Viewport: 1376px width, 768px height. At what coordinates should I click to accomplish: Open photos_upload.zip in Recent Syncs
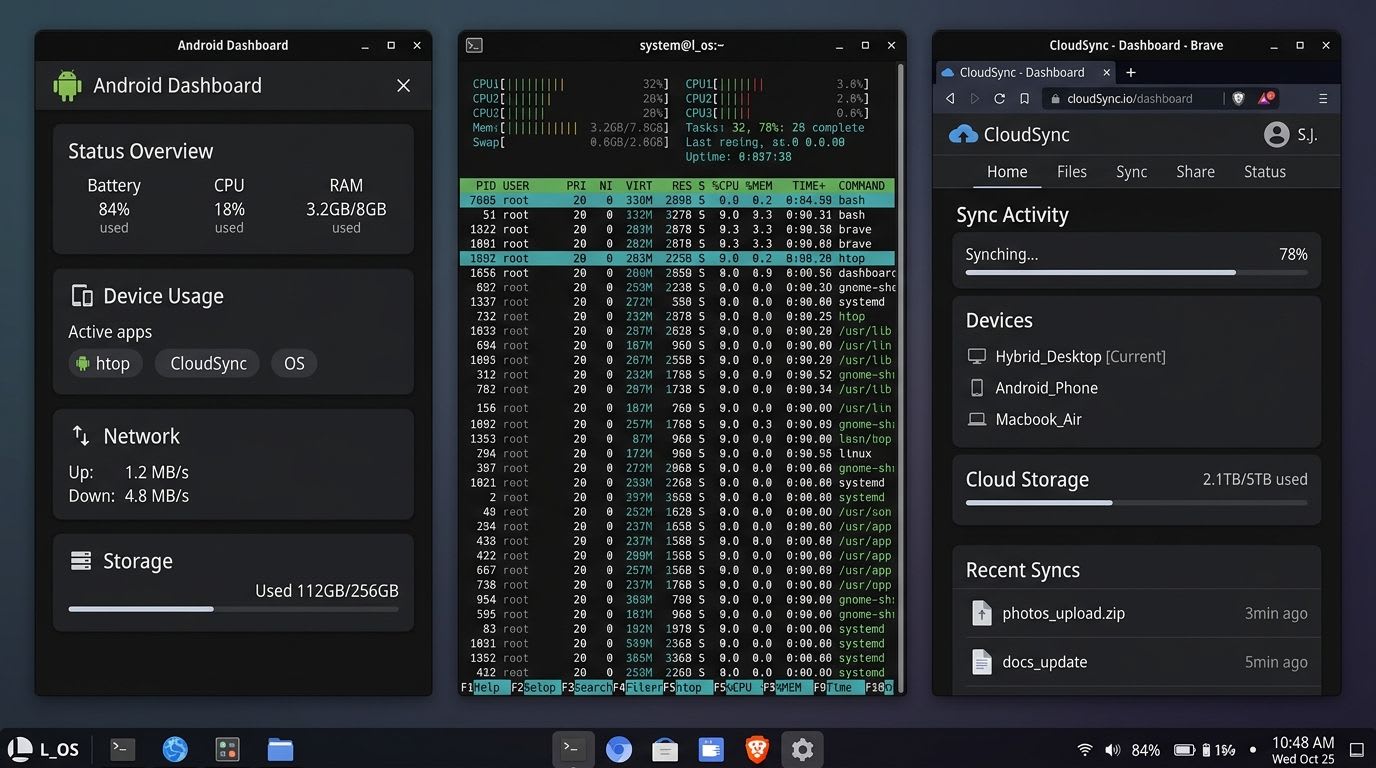pyautogui.click(x=1136, y=613)
